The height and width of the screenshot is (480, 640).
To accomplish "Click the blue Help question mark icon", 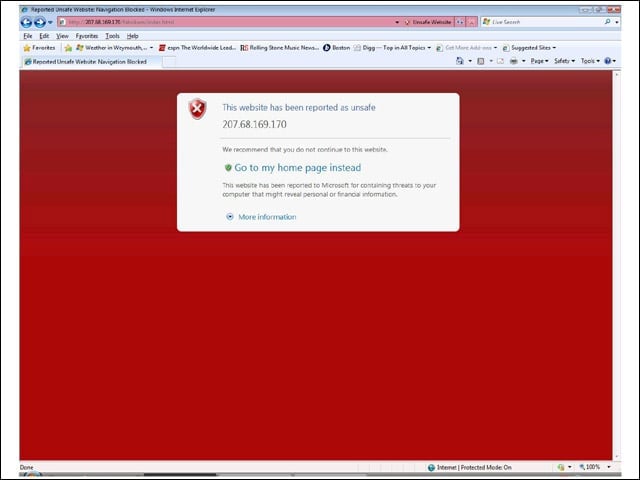I will pyautogui.click(x=608, y=61).
